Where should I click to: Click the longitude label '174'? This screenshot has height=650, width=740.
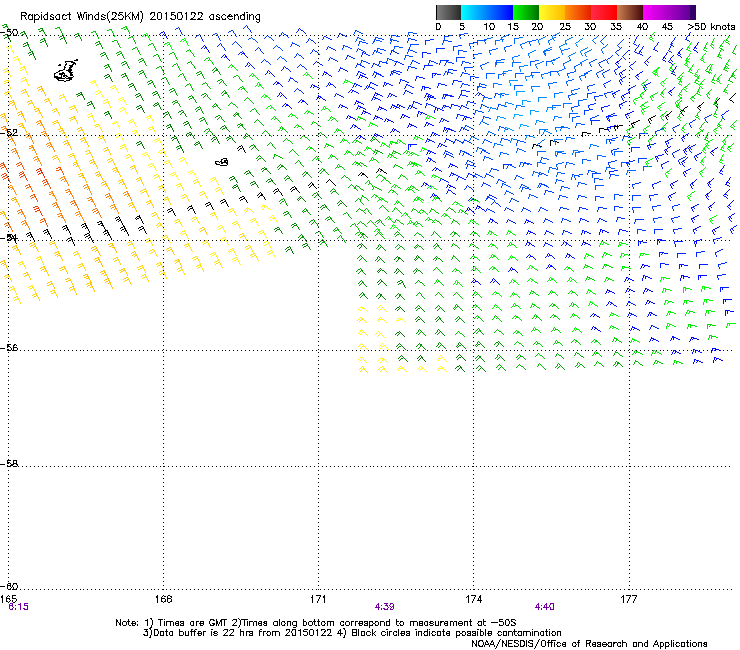473,599
